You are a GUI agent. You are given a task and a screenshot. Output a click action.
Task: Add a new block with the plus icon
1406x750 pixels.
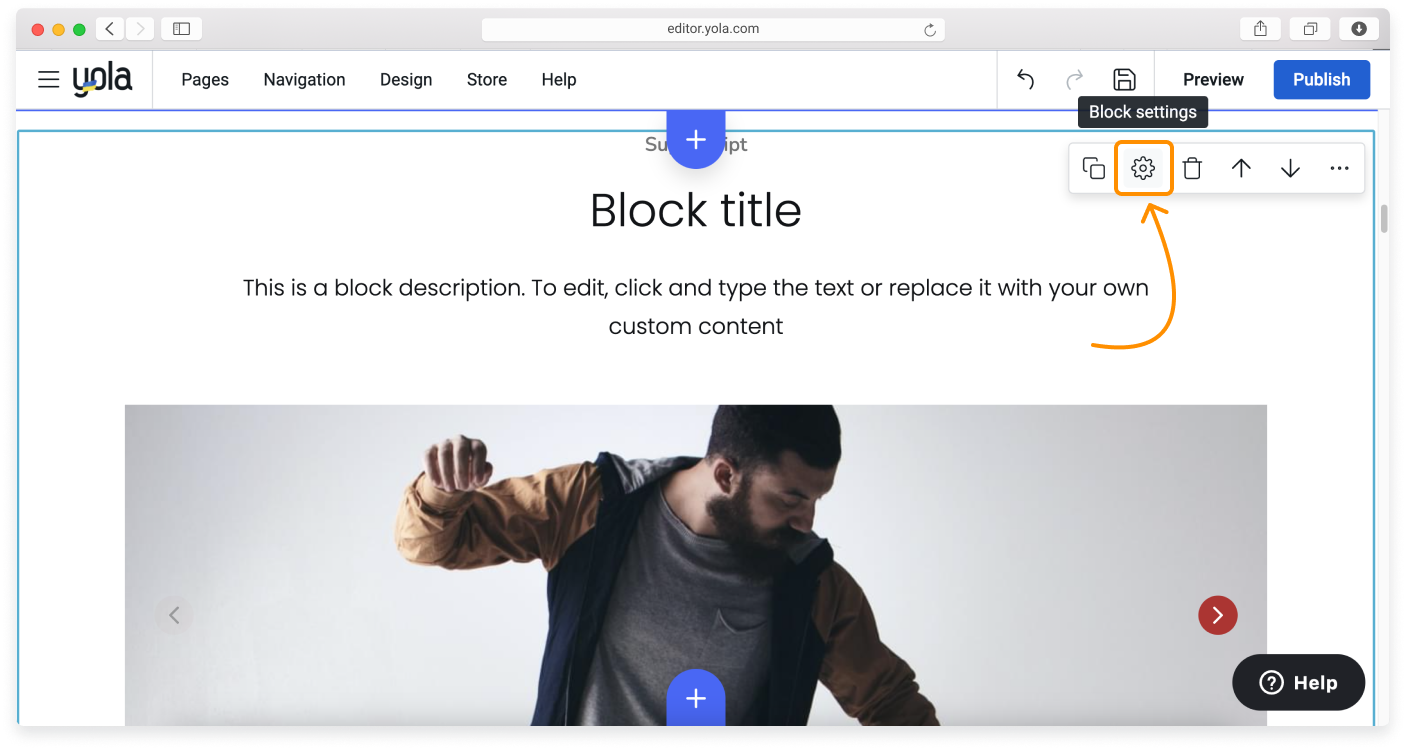click(x=695, y=139)
